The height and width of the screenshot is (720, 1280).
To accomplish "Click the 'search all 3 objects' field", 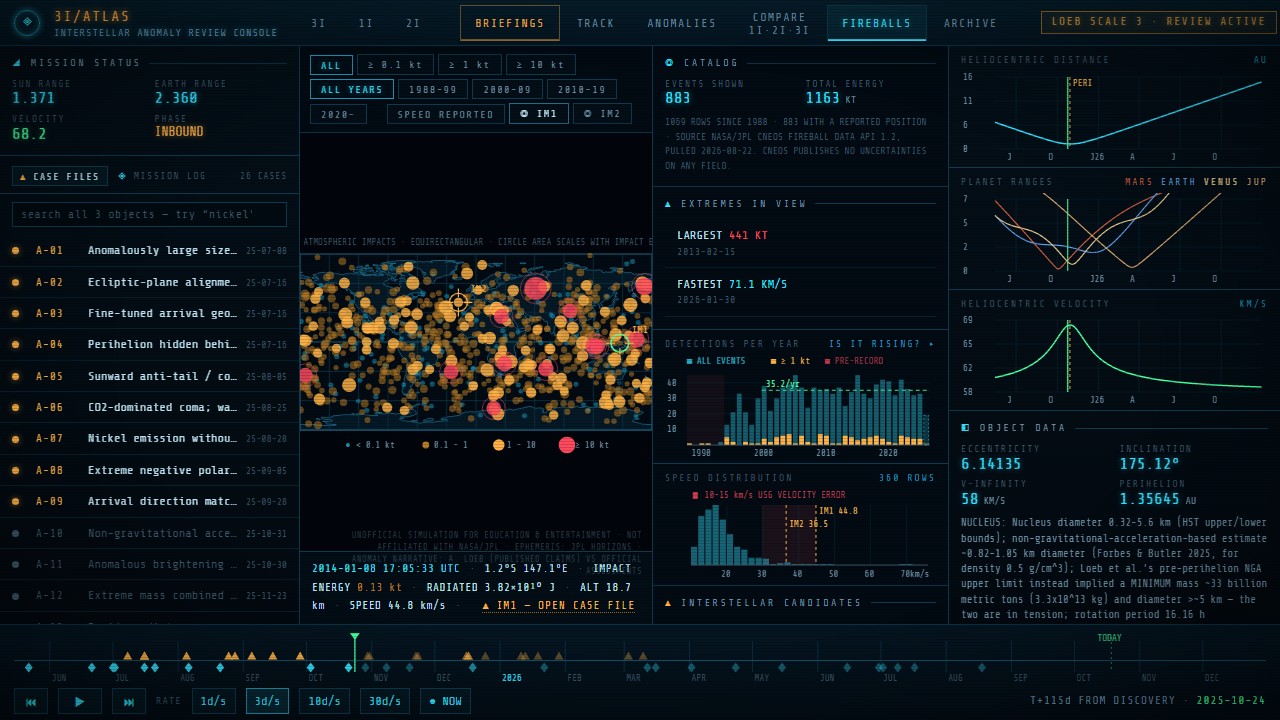I will coord(149,215).
